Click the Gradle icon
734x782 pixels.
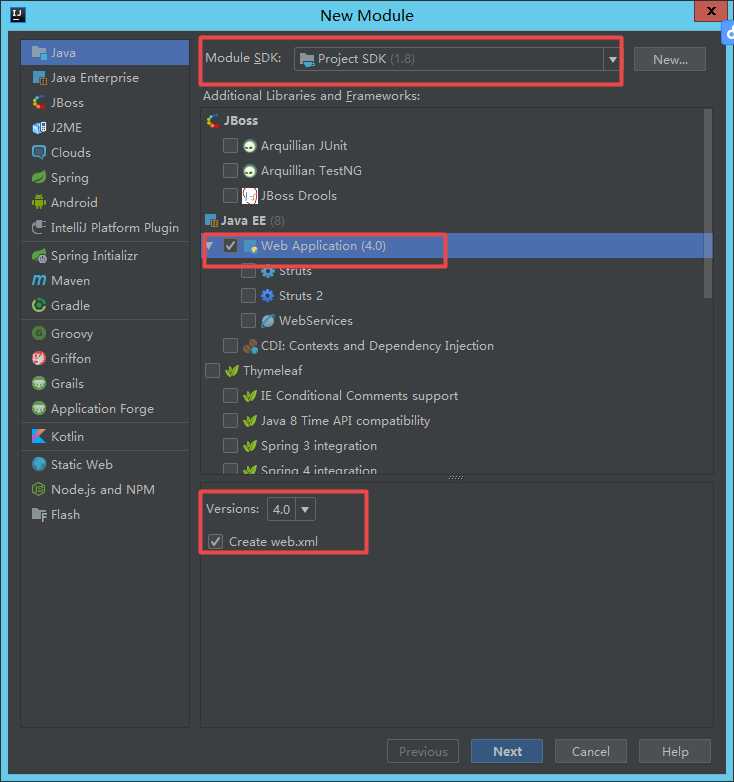(39, 306)
